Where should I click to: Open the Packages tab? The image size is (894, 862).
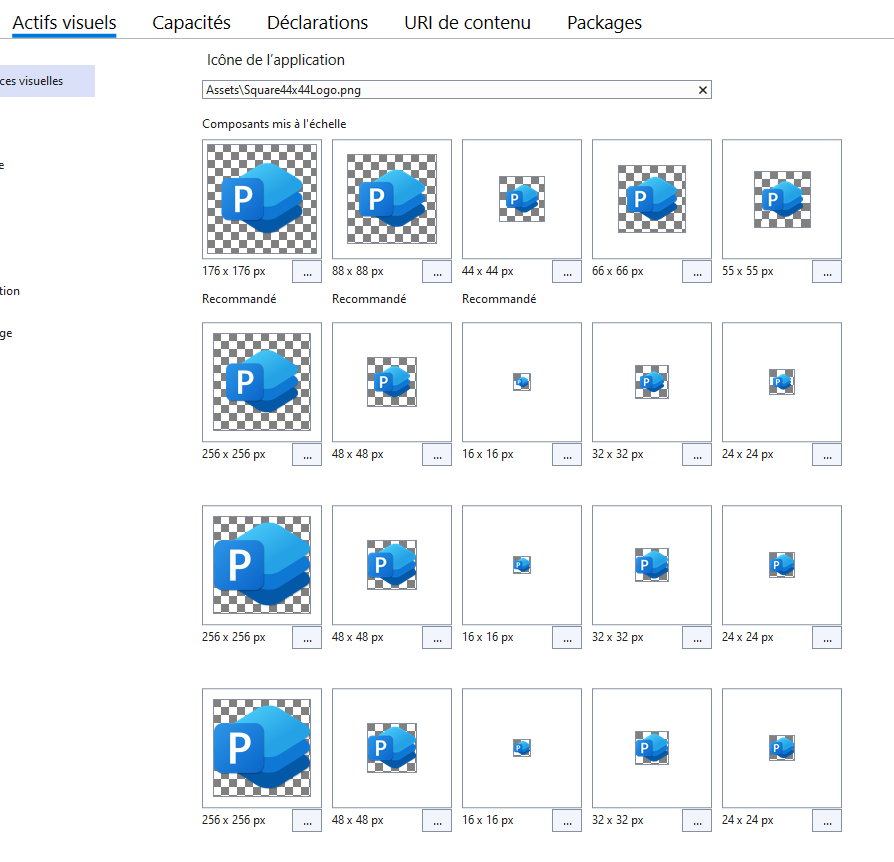click(604, 22)
